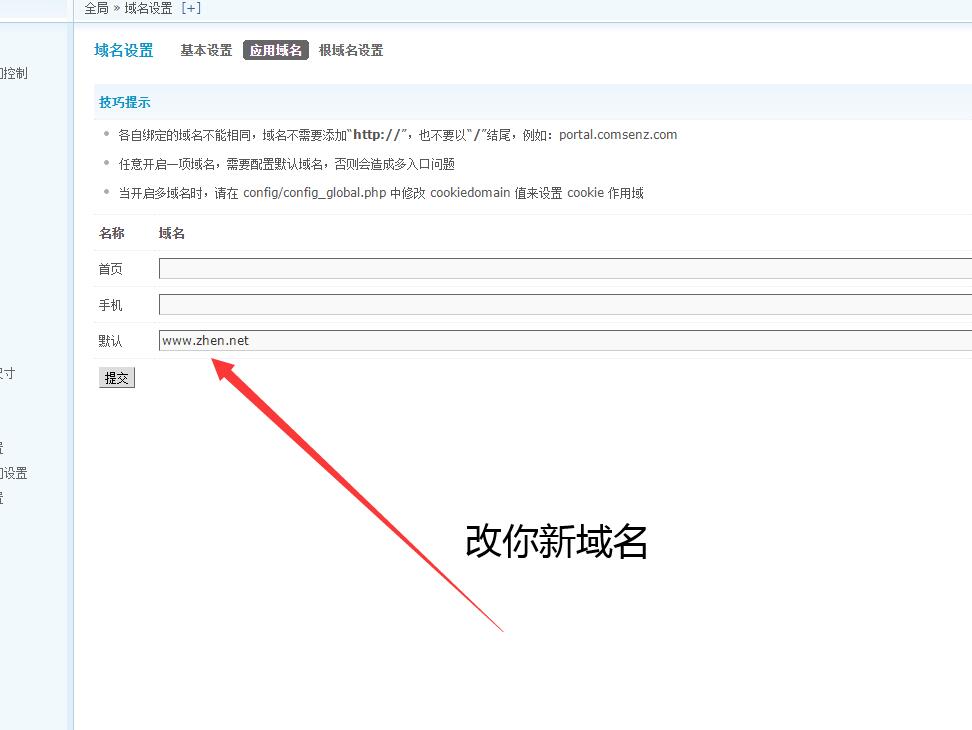Click the 域名 column header
The height and width of the screenshot is (730, 972).
click(172, 233)
